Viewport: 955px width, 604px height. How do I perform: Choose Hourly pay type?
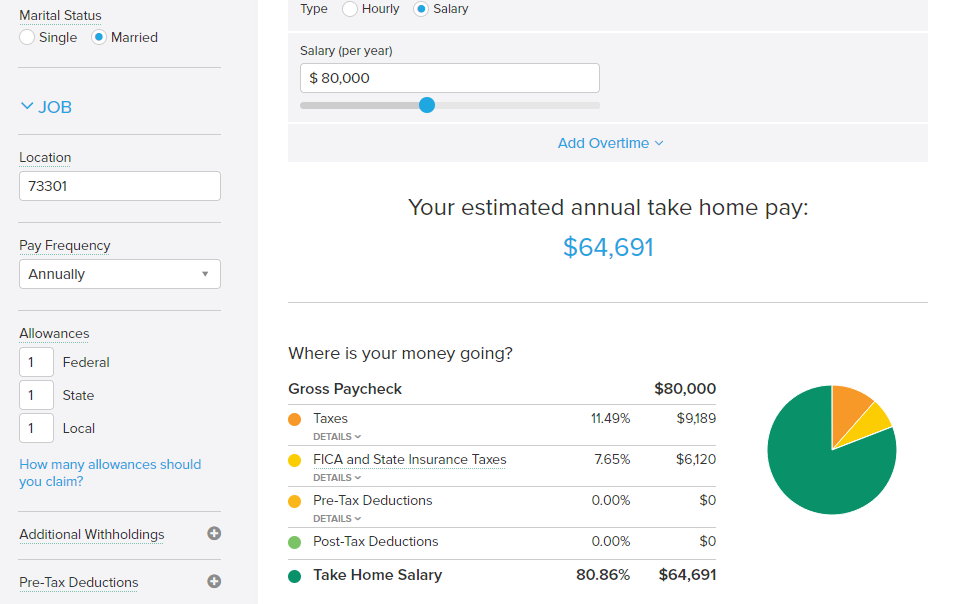click(350, 9)
